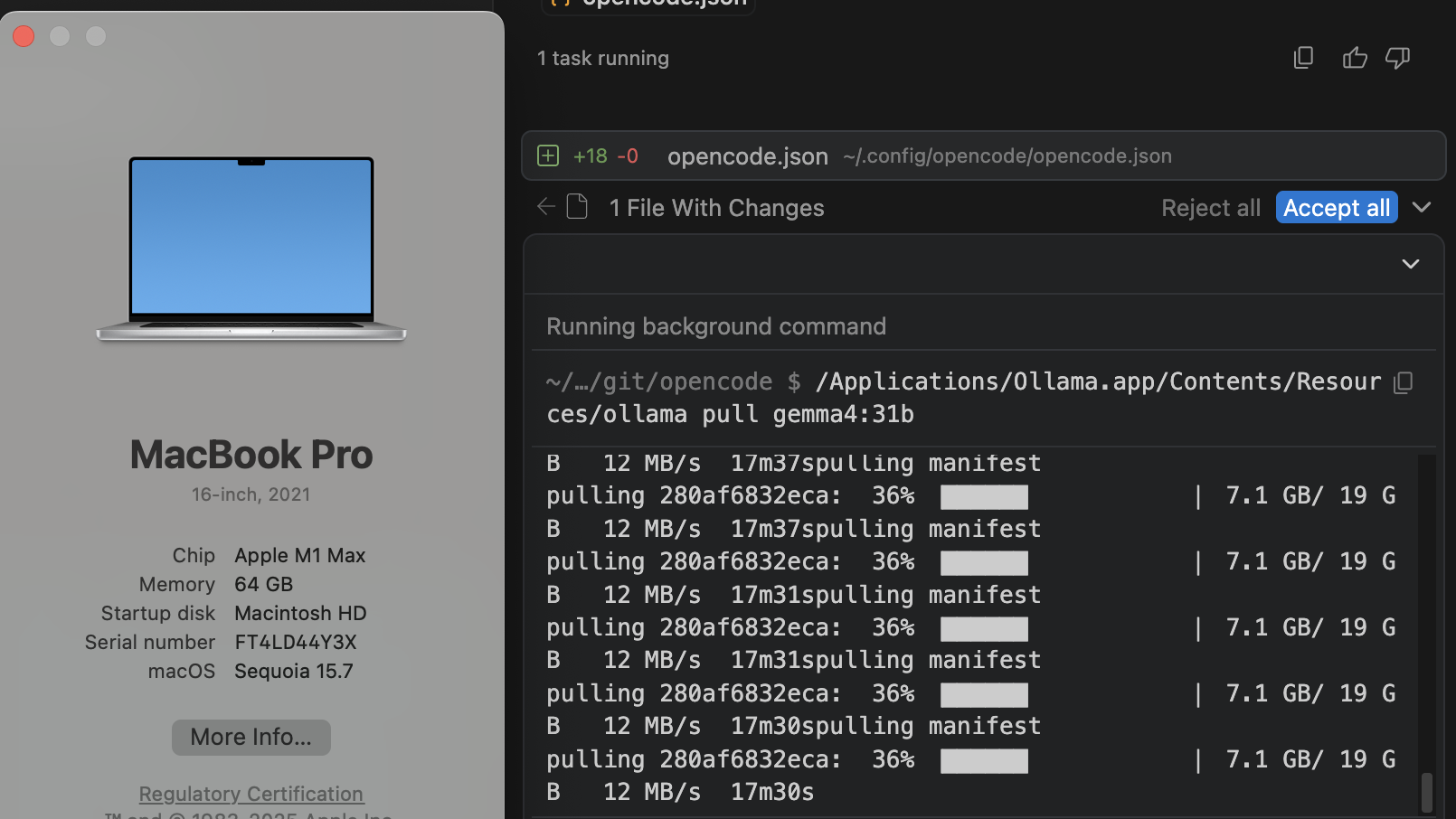This screenshot has width=1456, height=819.
Task: Click the '-0' removed lines count
Action: [628, 155]
